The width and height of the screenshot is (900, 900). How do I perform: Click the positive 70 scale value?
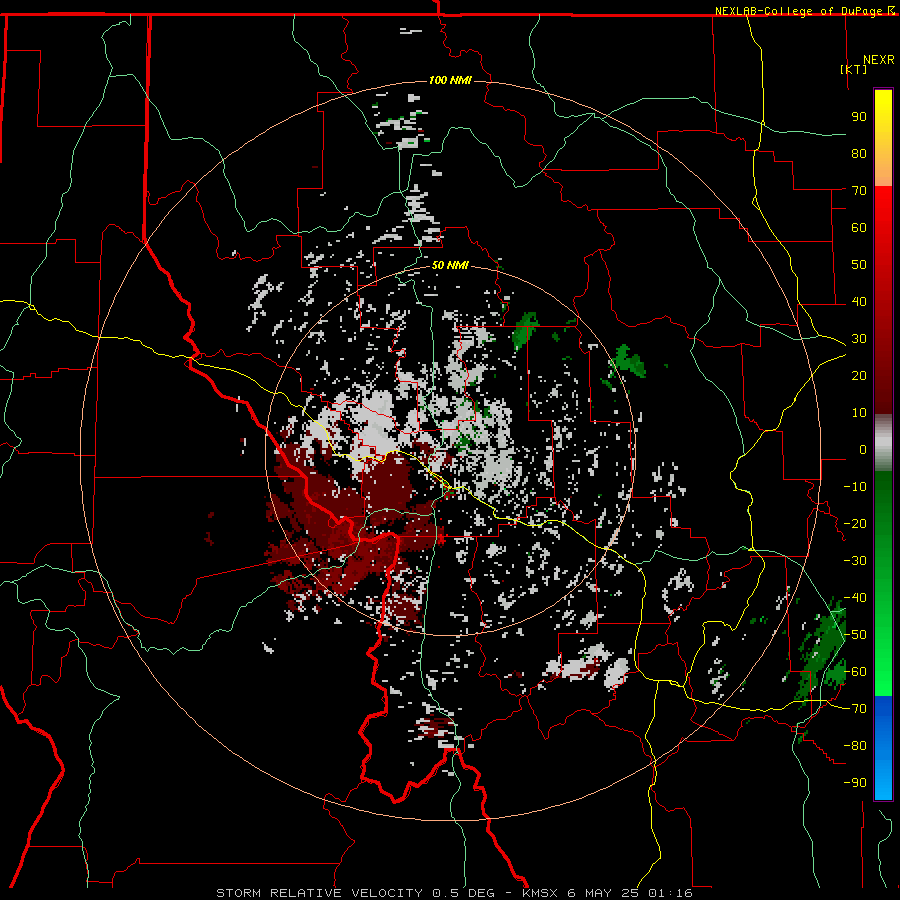[859, 191]
